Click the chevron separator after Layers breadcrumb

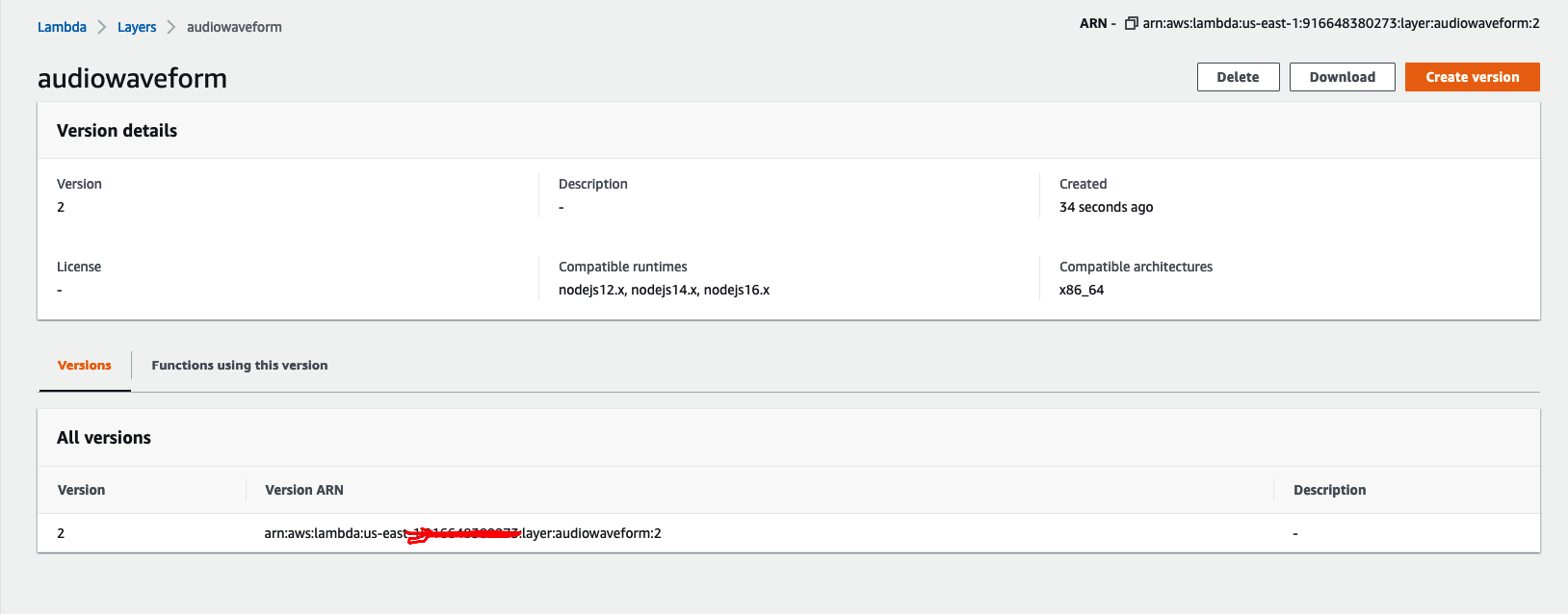click(x=171, y=27)
